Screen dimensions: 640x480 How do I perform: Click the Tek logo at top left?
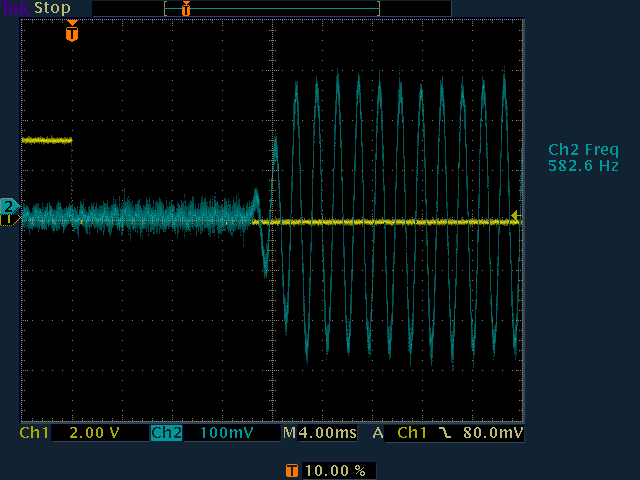click(x=15, y=8)
